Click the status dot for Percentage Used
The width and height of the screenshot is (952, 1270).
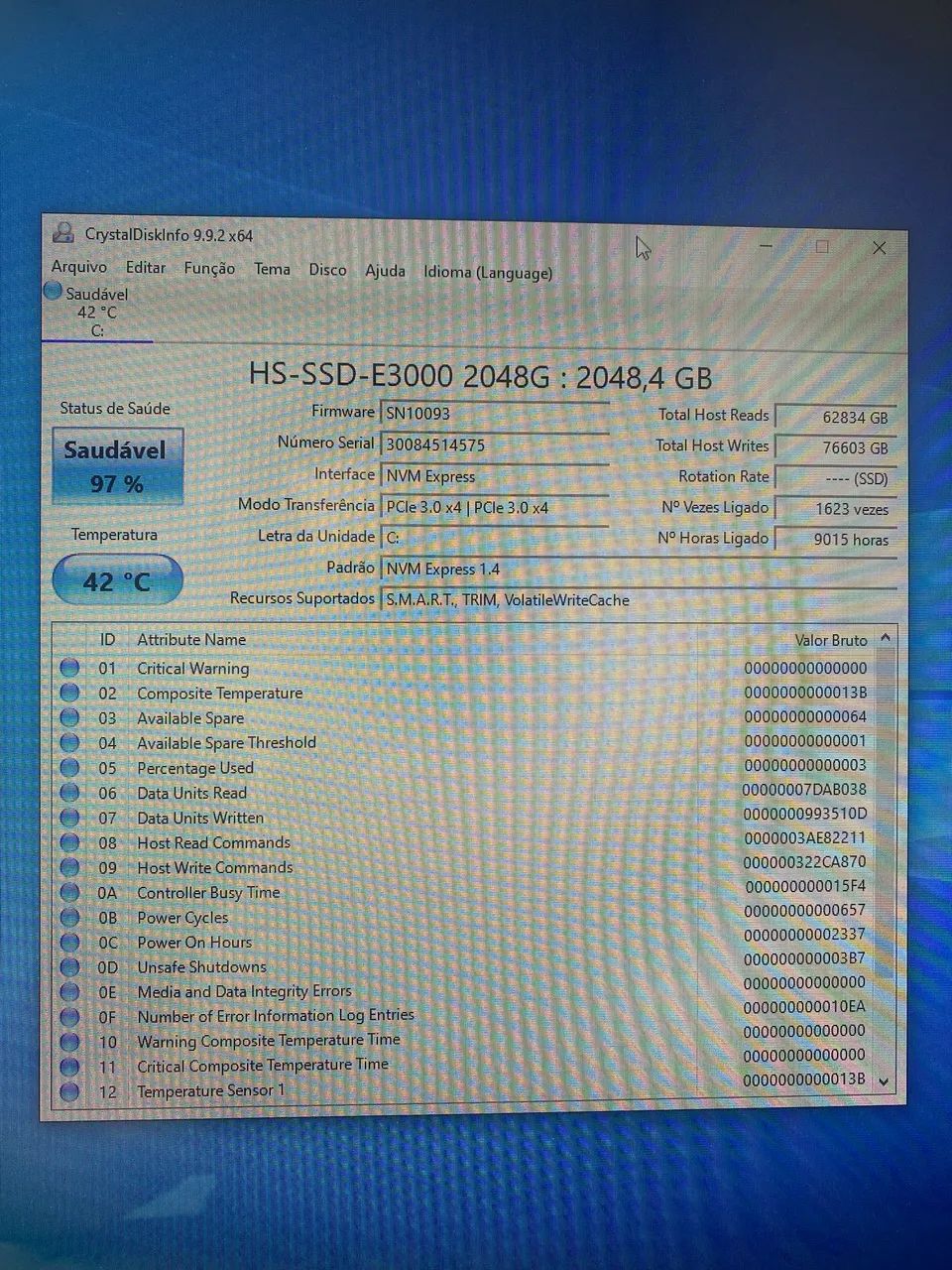click(x=69, y=767)
